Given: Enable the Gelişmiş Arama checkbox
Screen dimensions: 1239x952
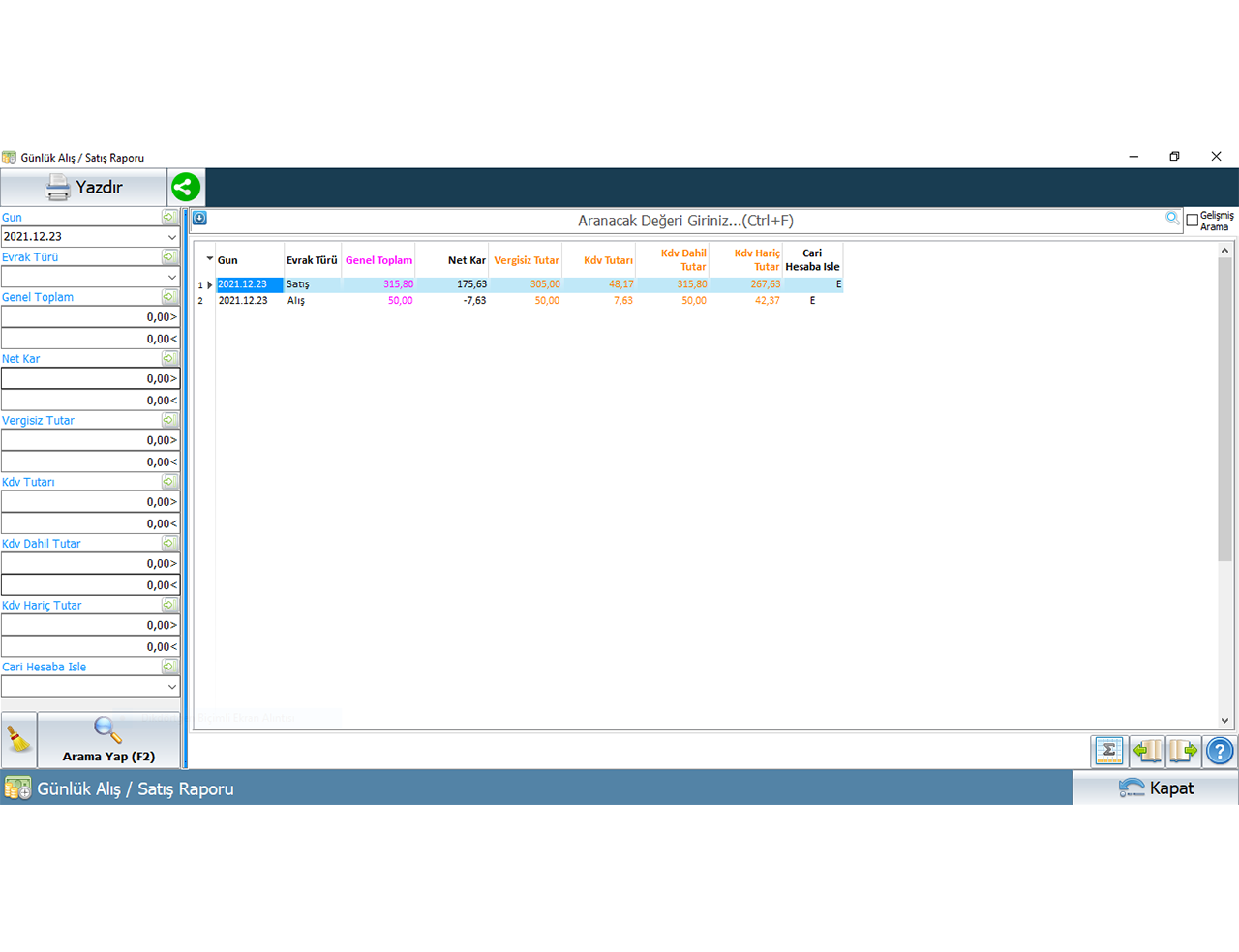Looking at the screenshot, I should coord(1193,221).
